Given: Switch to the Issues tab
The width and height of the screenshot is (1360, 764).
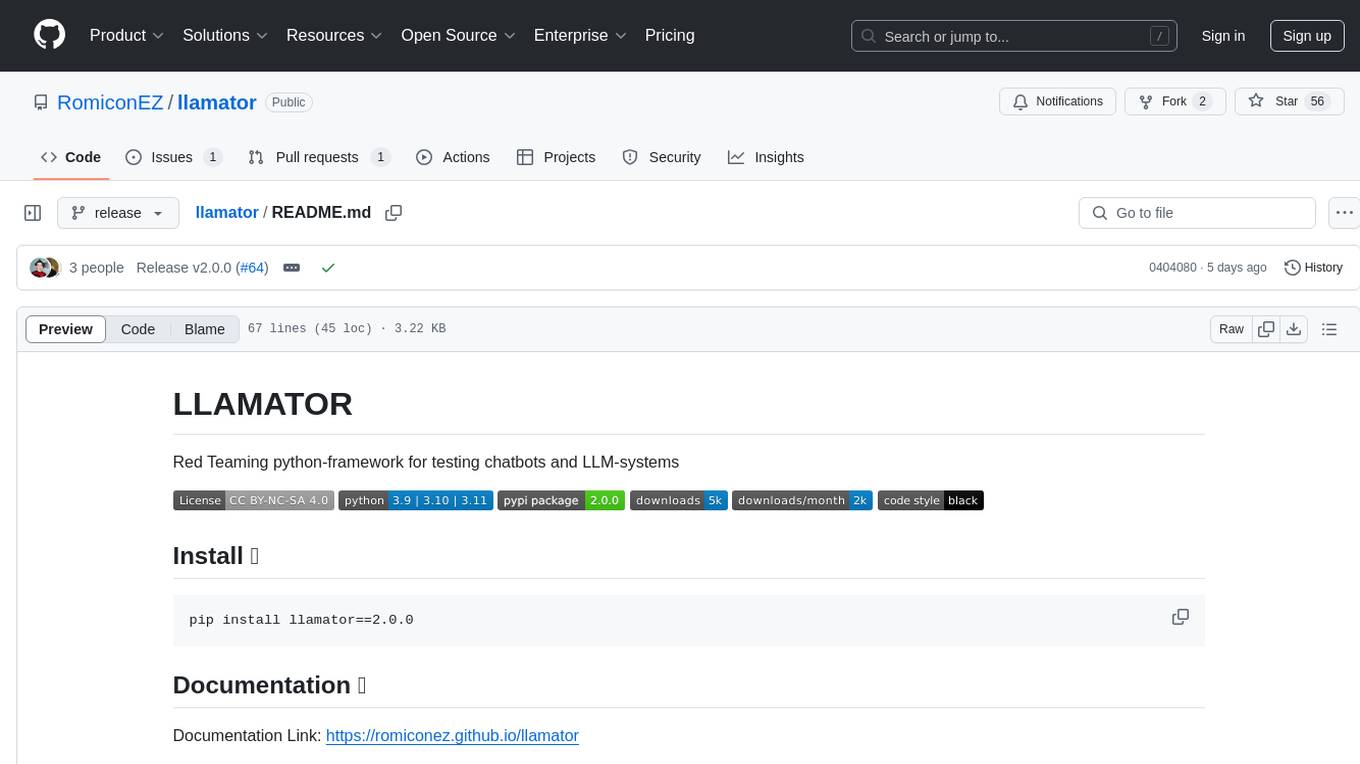Looking at the screenshot, I should point(173,157).
